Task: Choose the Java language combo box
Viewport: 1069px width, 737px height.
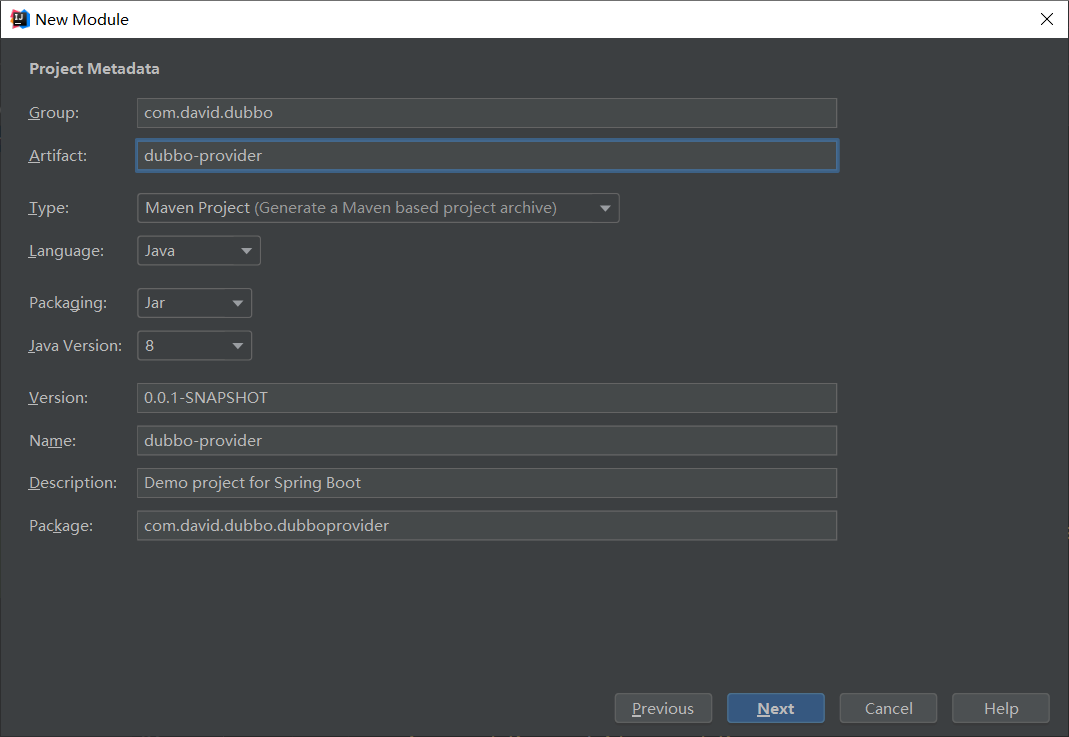Action: click(198, 251)
